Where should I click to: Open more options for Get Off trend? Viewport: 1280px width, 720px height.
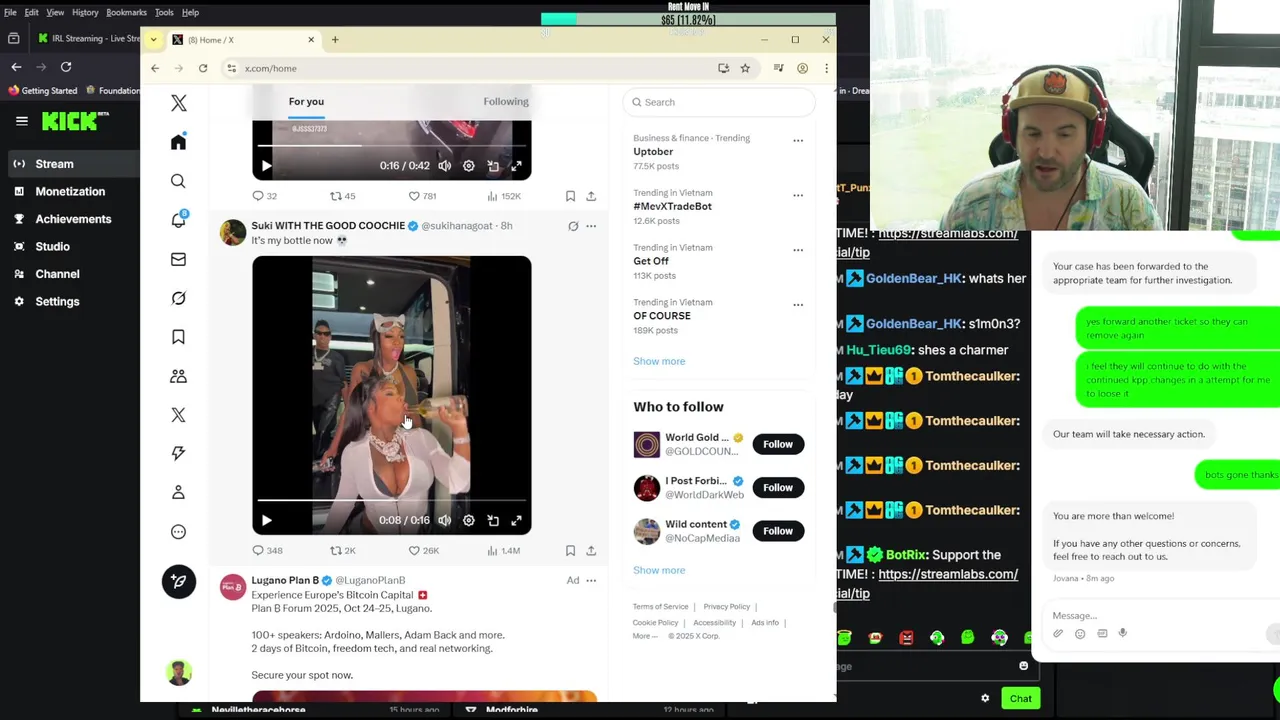tap(798, 250)
